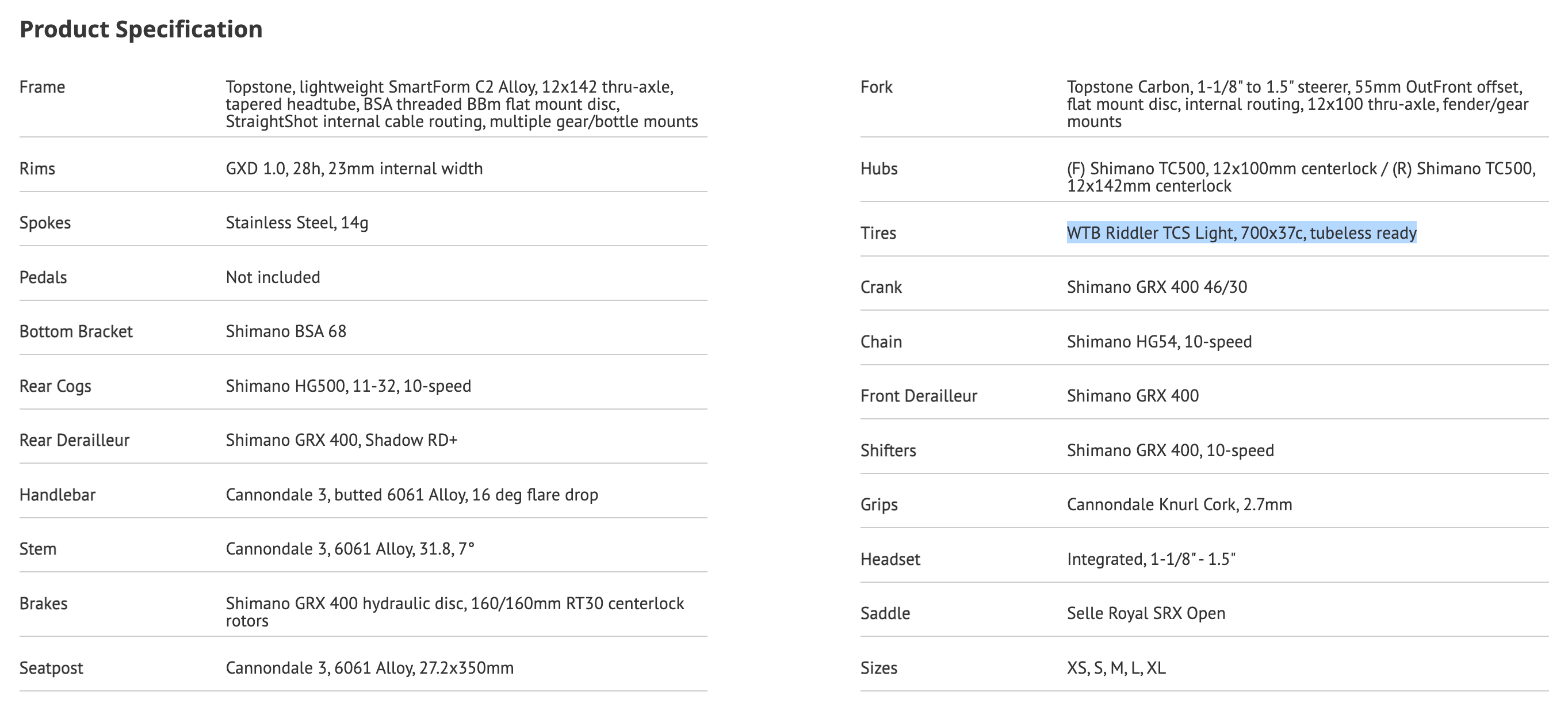
Task: Click the Shifters GRX 400, 10-speed value
Action: point(1170,450)
